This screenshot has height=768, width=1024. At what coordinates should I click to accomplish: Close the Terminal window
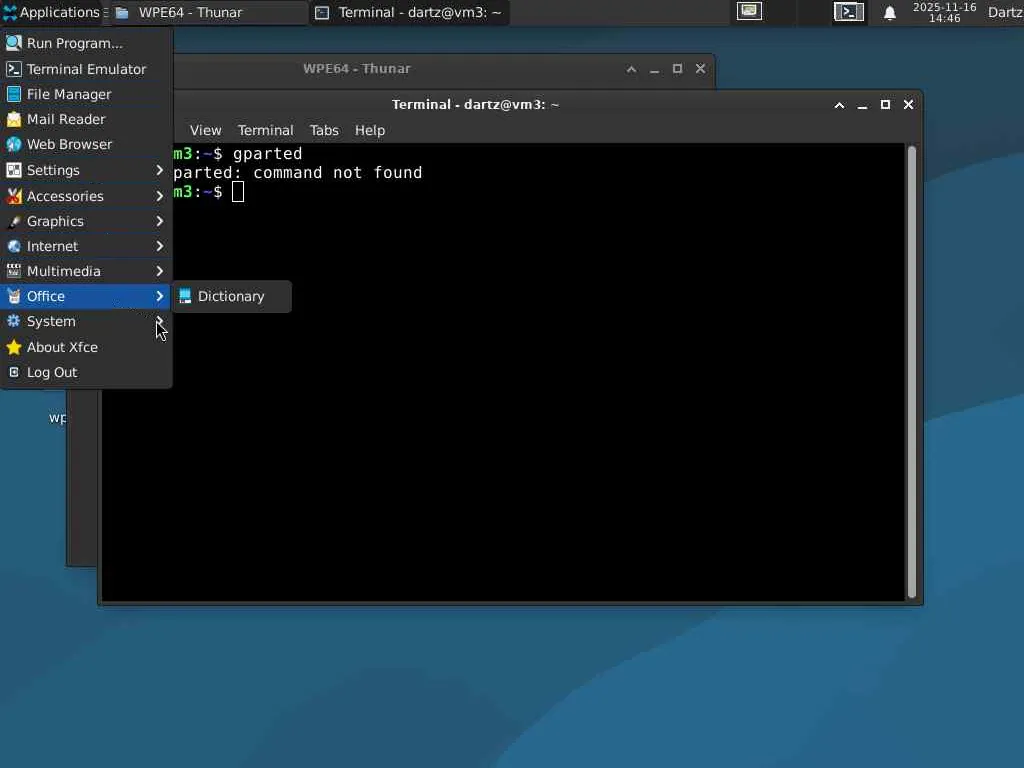[x=908, y=104]
